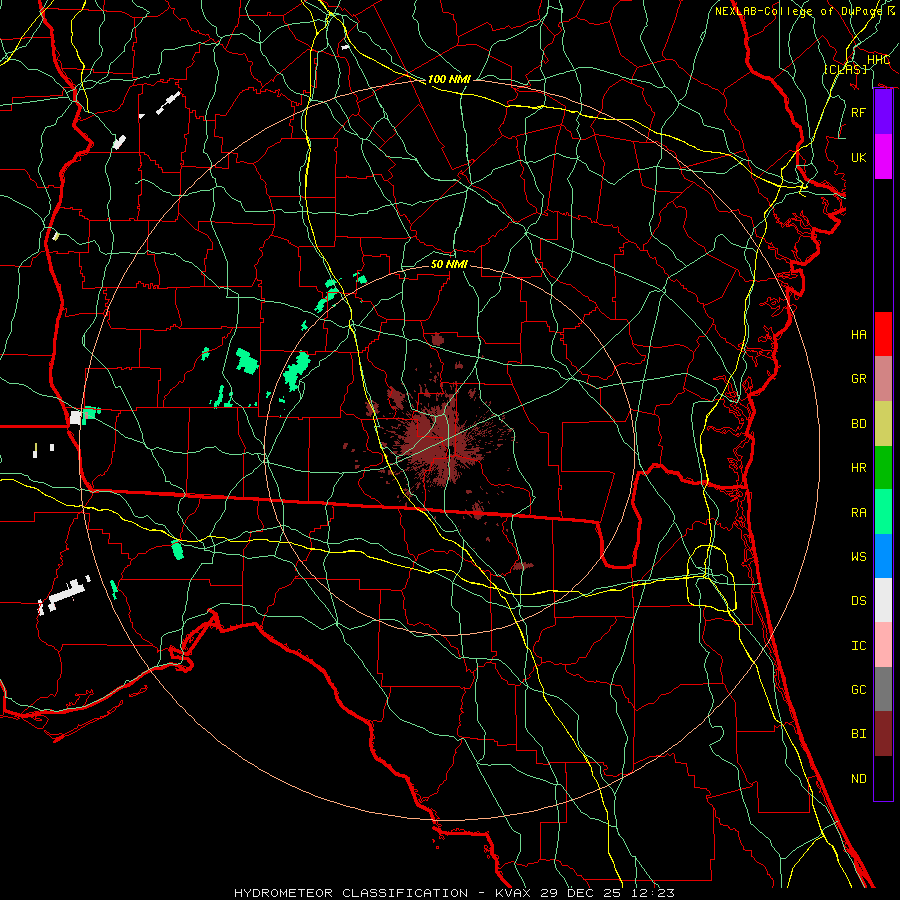This screenshot has width=900, height=900.
Task: Click the GC gray legend swatch
Action: coord(883,689)
